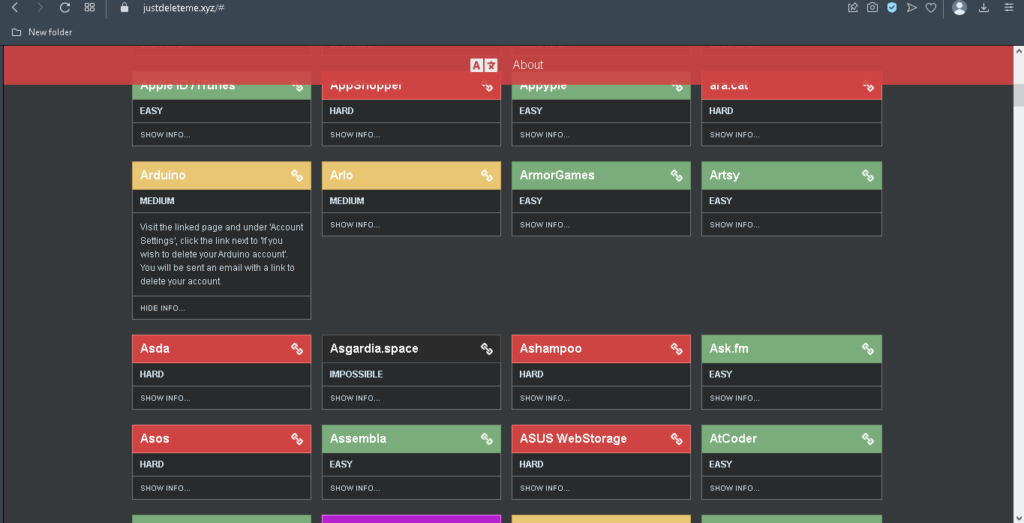The height and width of the screenshot is (523, 1024).
Task: Open the Asda link chain icon
Action: click(x=297, y=349)
